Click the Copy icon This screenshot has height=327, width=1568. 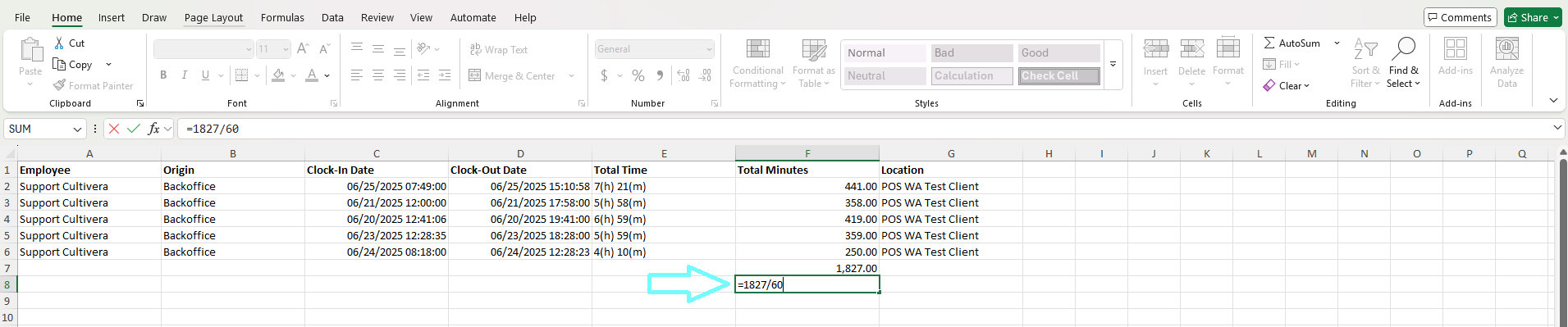click(x=59, y=64)
